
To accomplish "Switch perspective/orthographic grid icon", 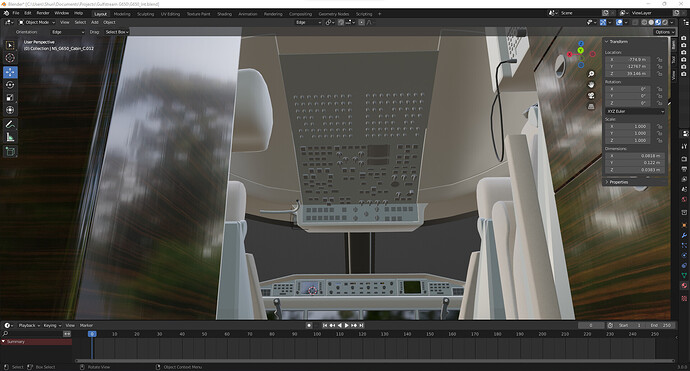I will [x=591, y=107].
